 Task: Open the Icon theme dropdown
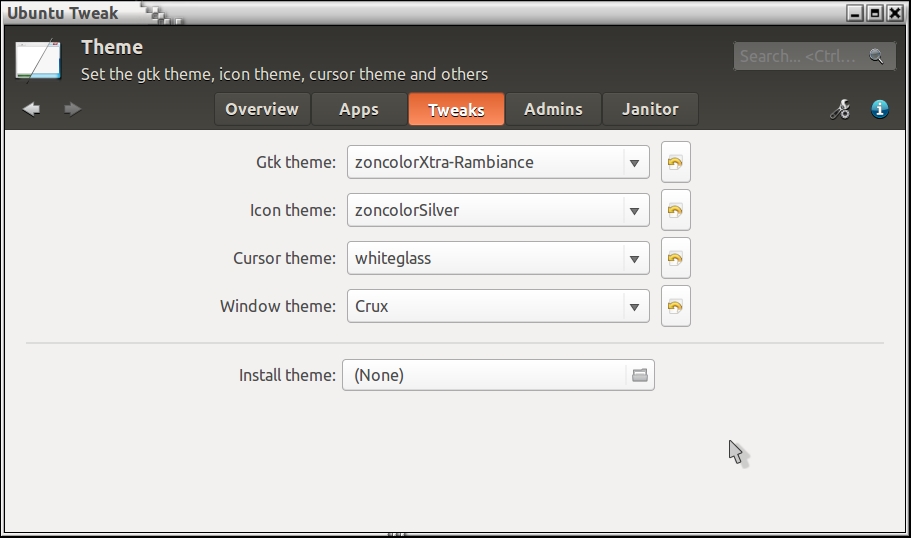[634, 211]
